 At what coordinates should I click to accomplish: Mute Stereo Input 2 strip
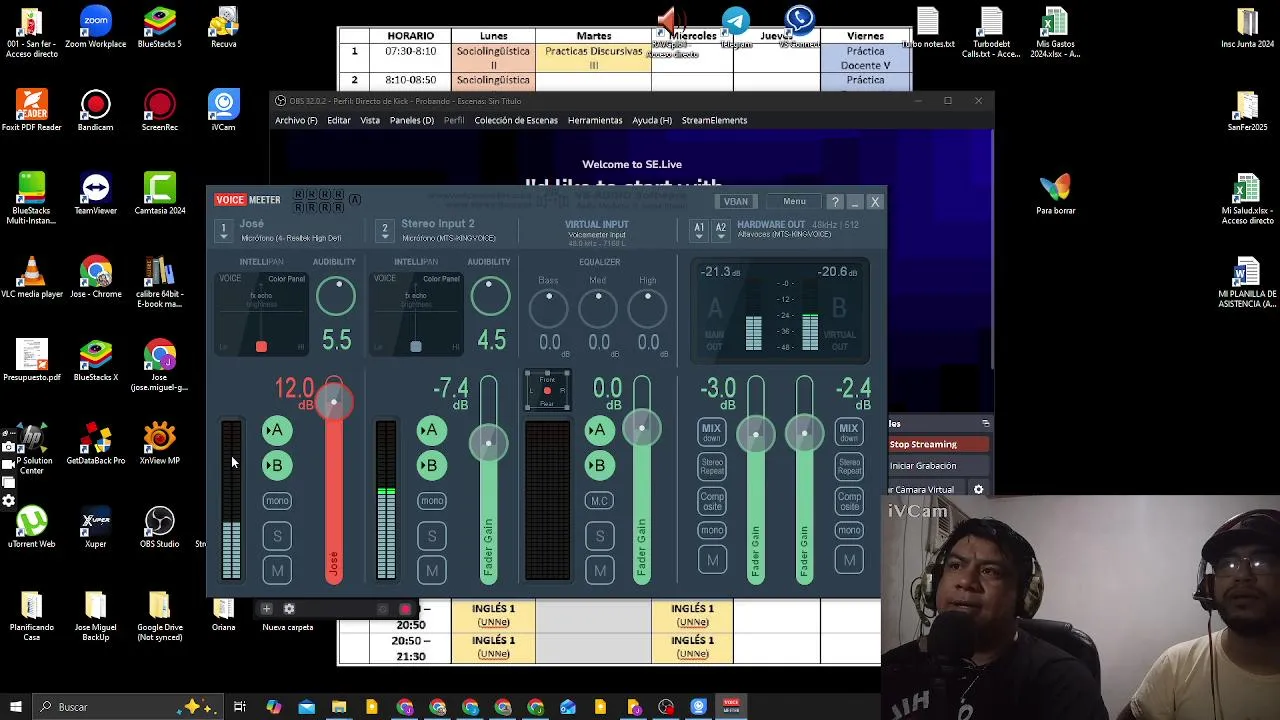[x=431, y=571]
